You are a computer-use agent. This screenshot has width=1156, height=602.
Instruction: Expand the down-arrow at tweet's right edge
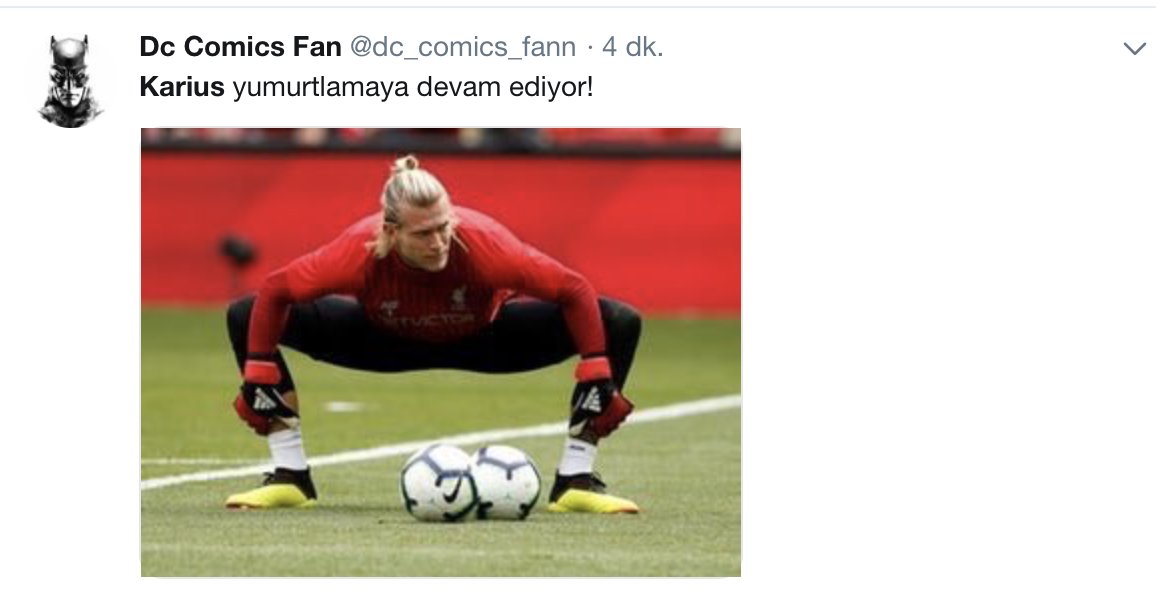(x=1134, y=49)
